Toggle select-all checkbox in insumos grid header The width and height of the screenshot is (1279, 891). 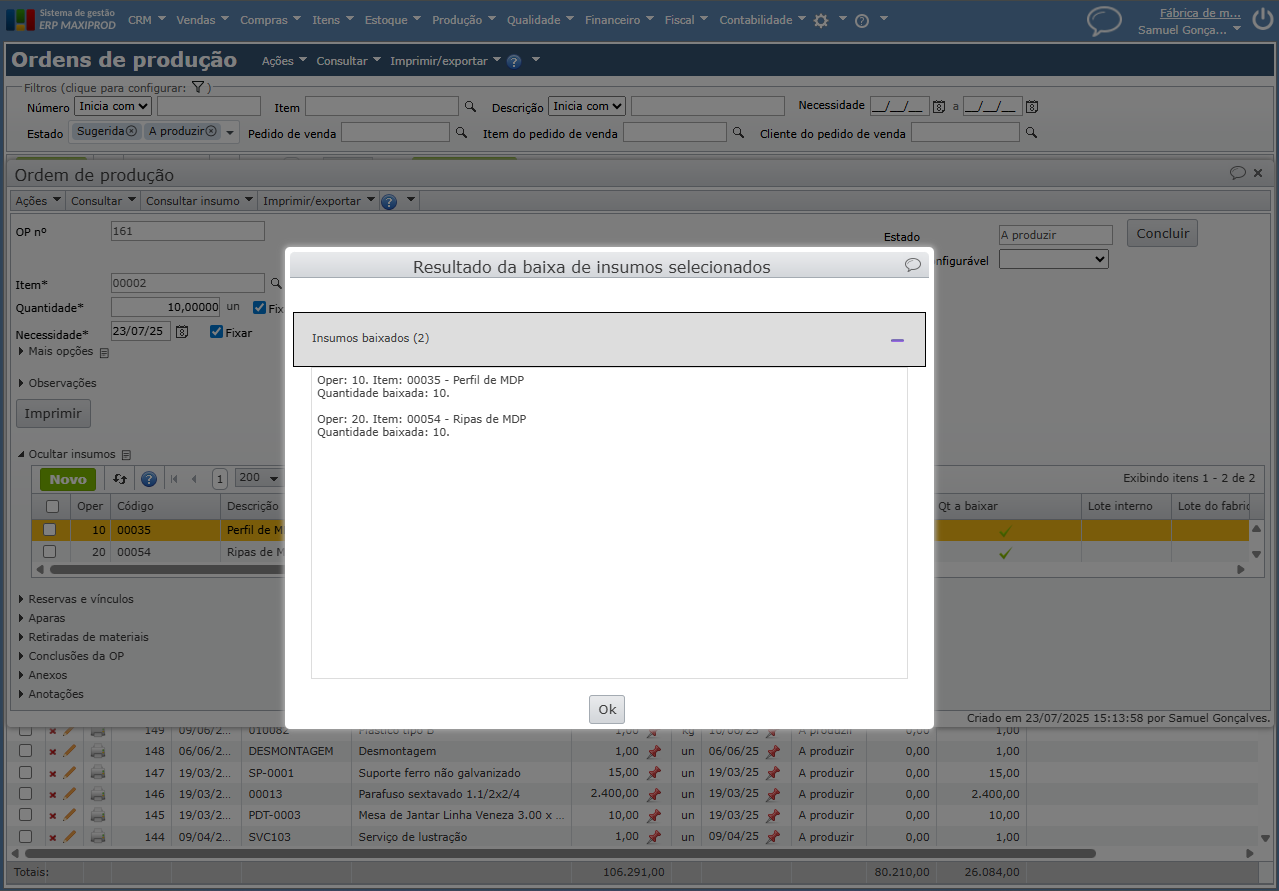coord(53,506)
